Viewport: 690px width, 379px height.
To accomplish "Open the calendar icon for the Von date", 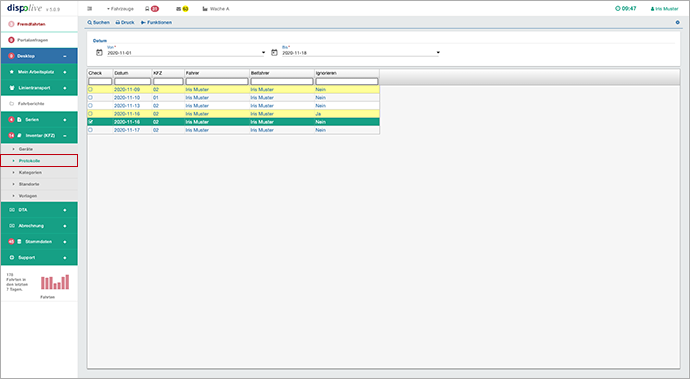I will [99, 52].
